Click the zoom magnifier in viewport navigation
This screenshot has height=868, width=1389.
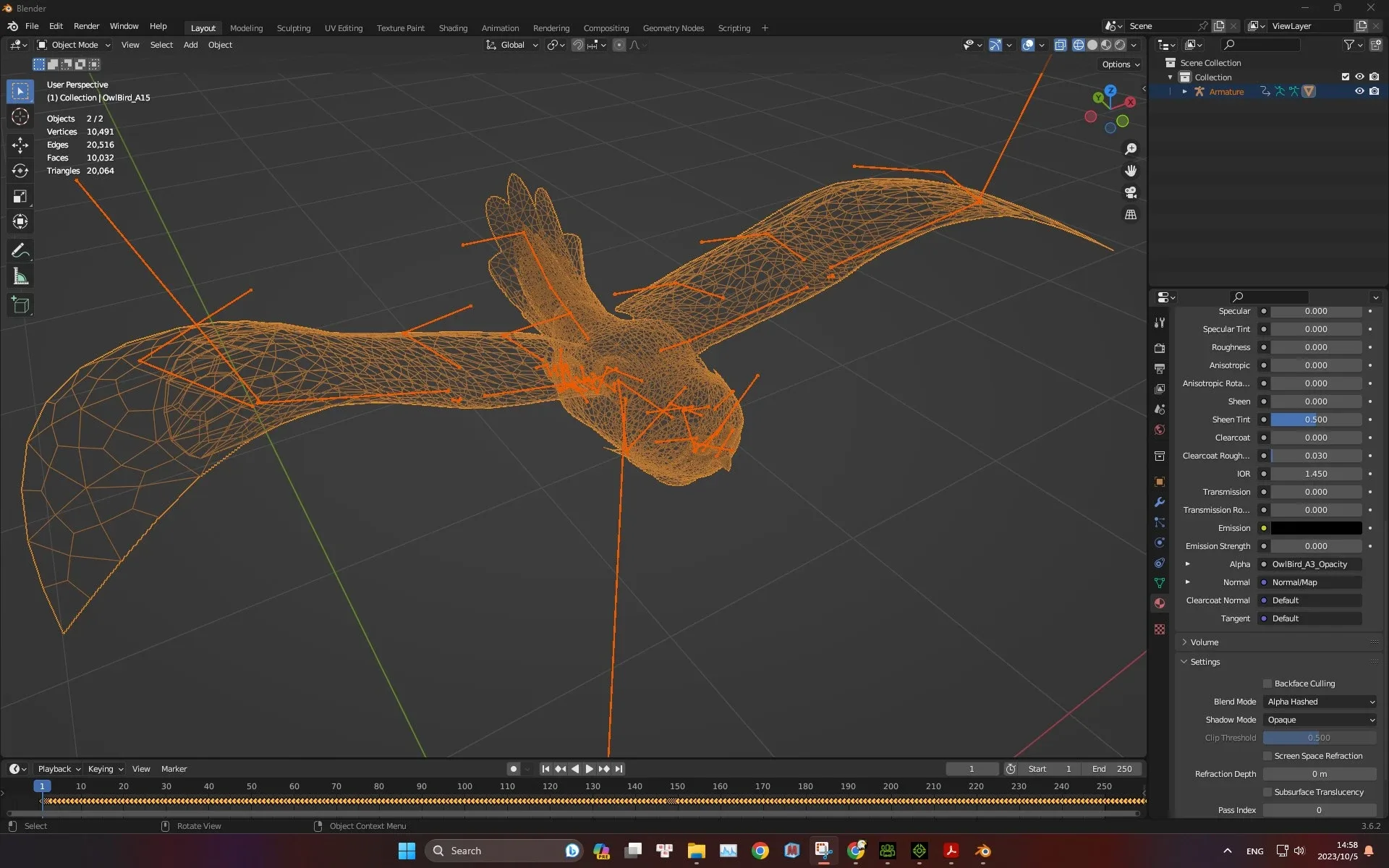click(1130, 149)
